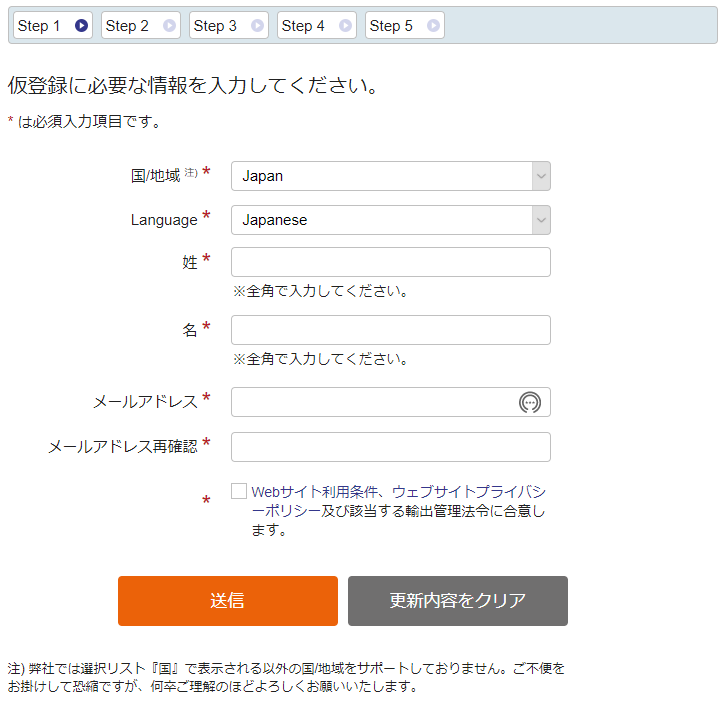The image size is (726, 703).
Task: Click the 注) superscript beside 国/地域
Action: click(191, 173)
